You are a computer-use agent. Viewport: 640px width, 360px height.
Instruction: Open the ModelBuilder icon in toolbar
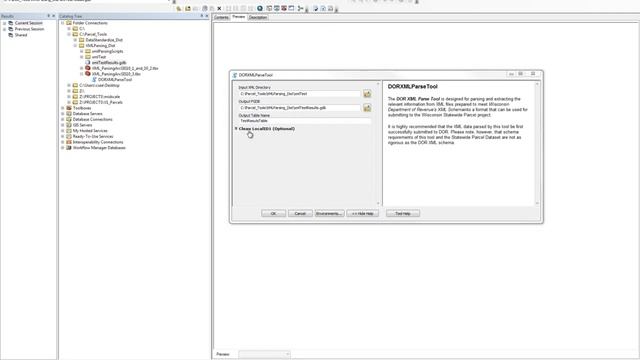pos(300,8)
